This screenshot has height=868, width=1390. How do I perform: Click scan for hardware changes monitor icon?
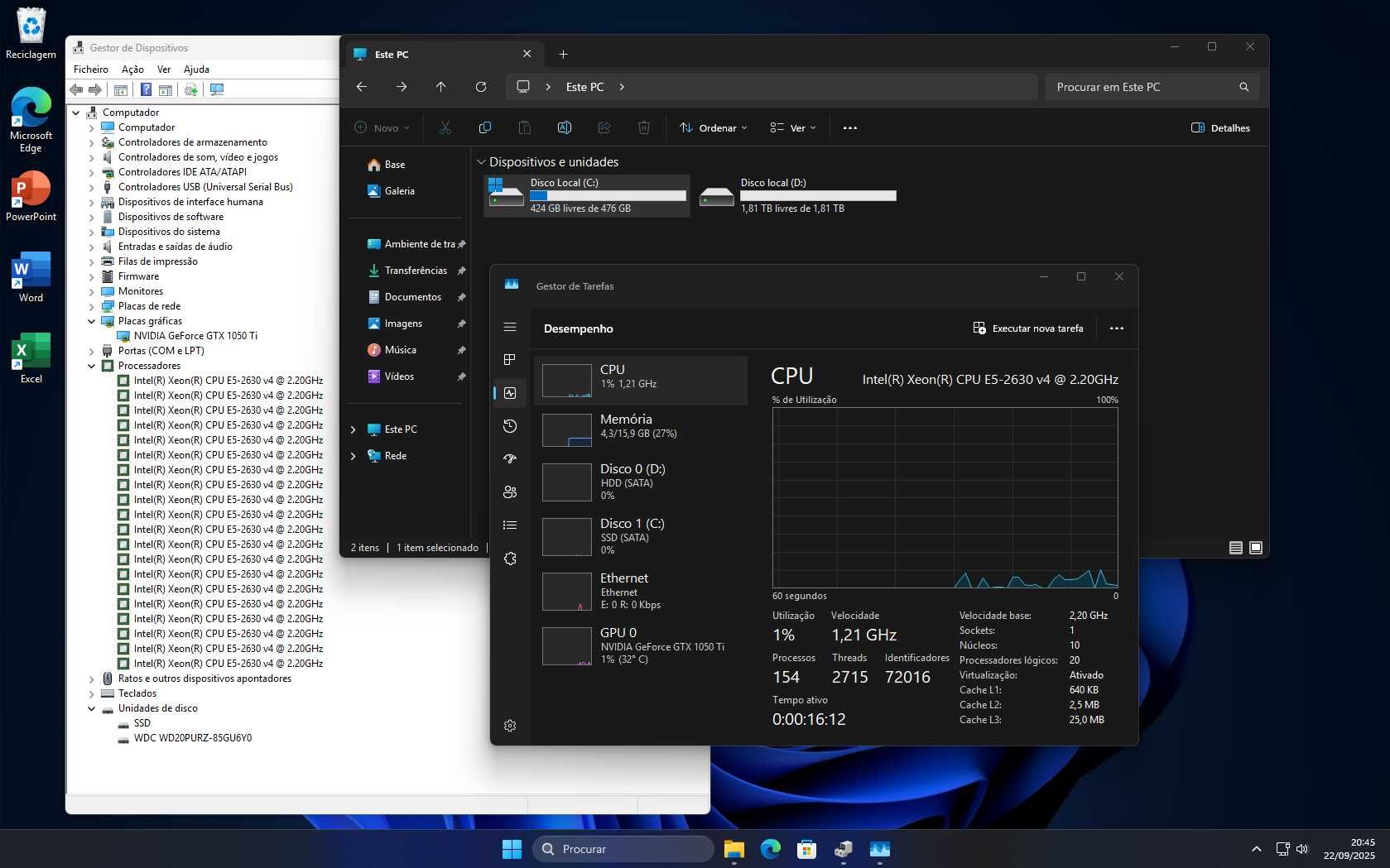click(217, 89)
